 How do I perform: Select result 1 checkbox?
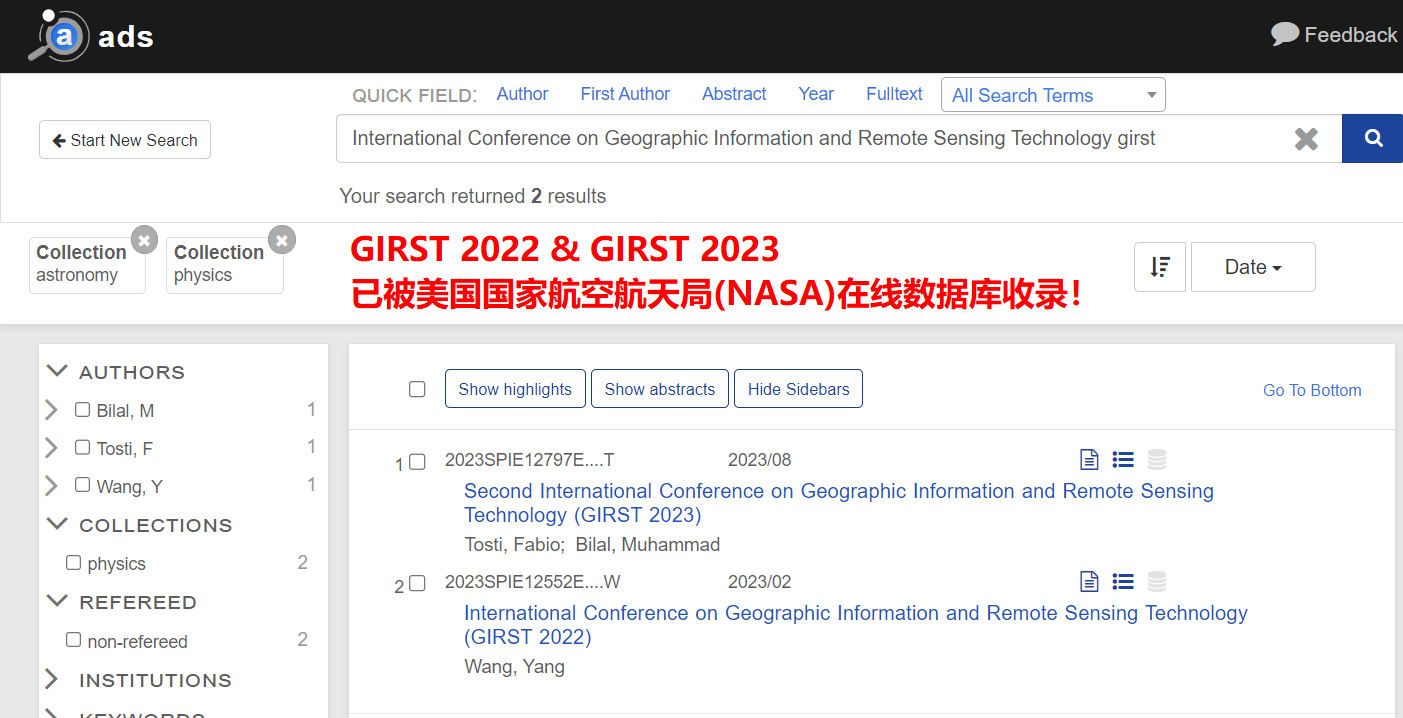[417, 461]
